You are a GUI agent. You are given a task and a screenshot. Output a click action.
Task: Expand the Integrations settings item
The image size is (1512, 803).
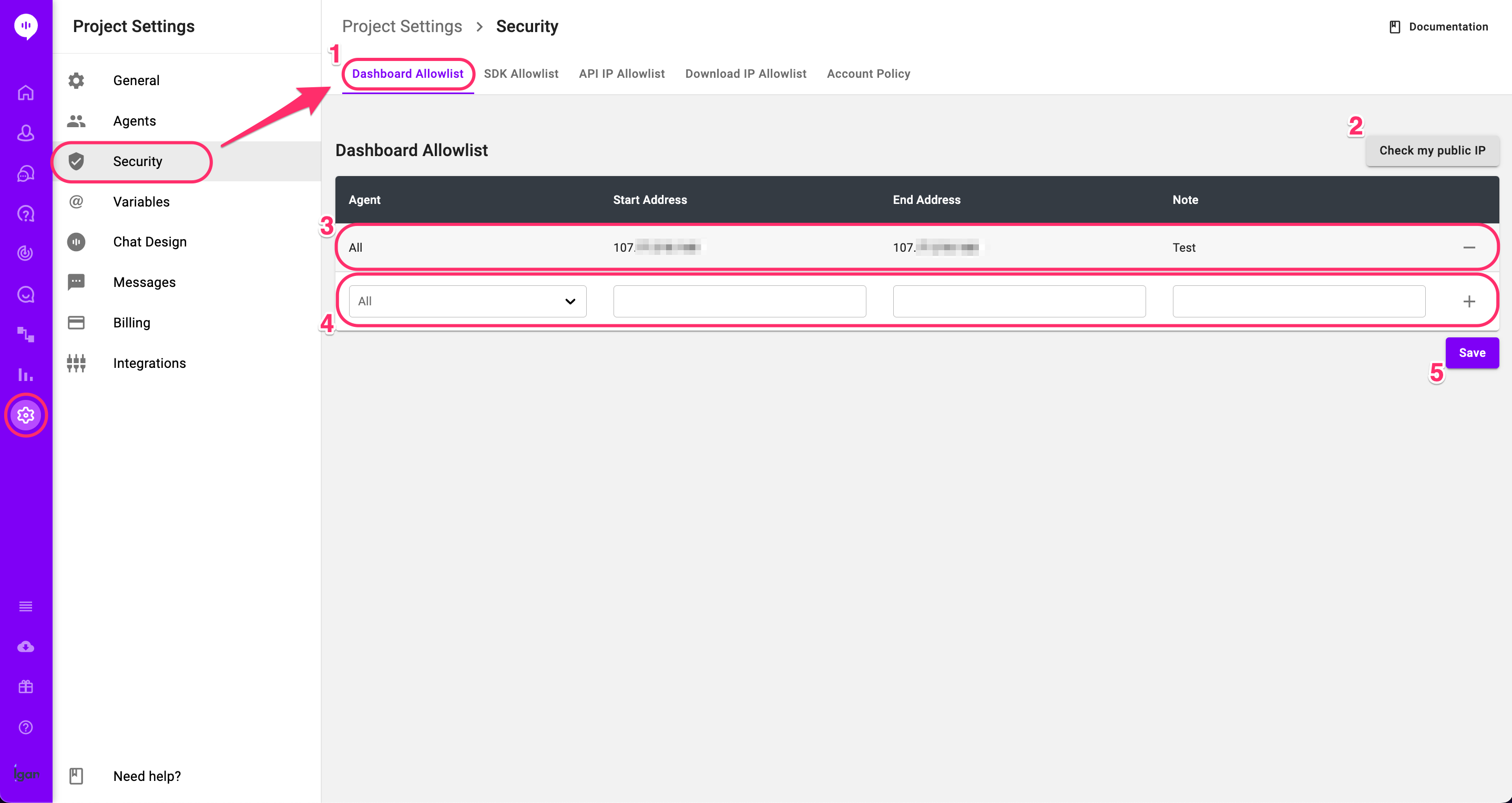[x=149, y=363]
